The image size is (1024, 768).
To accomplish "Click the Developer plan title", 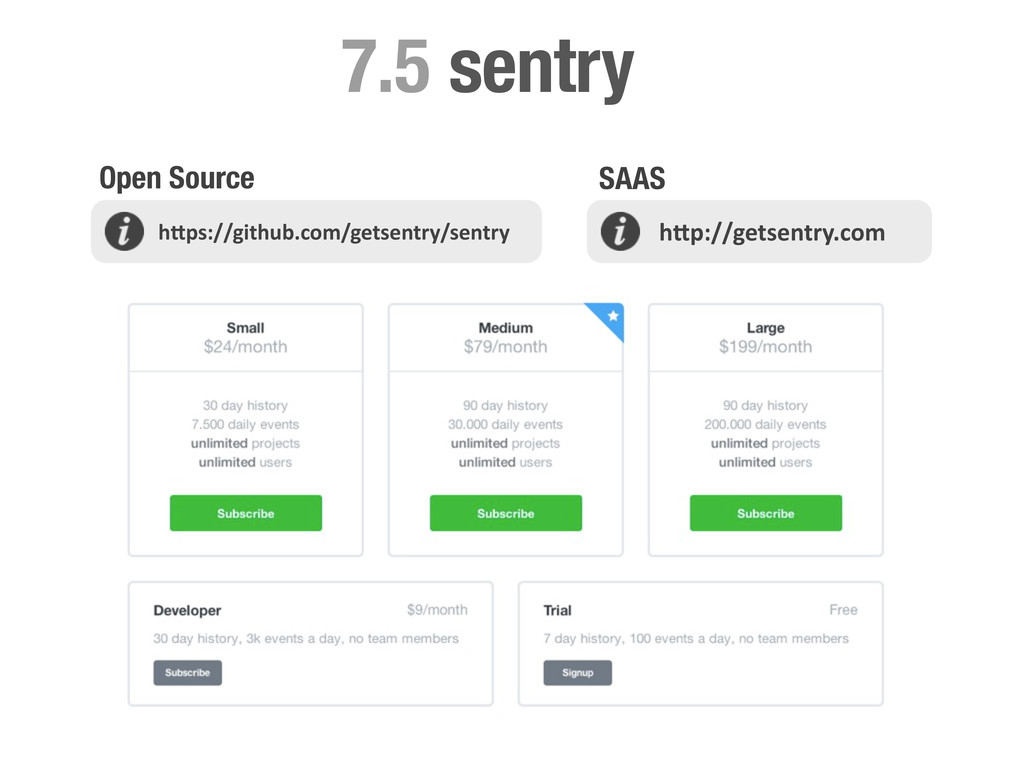I will click(187, 611).
